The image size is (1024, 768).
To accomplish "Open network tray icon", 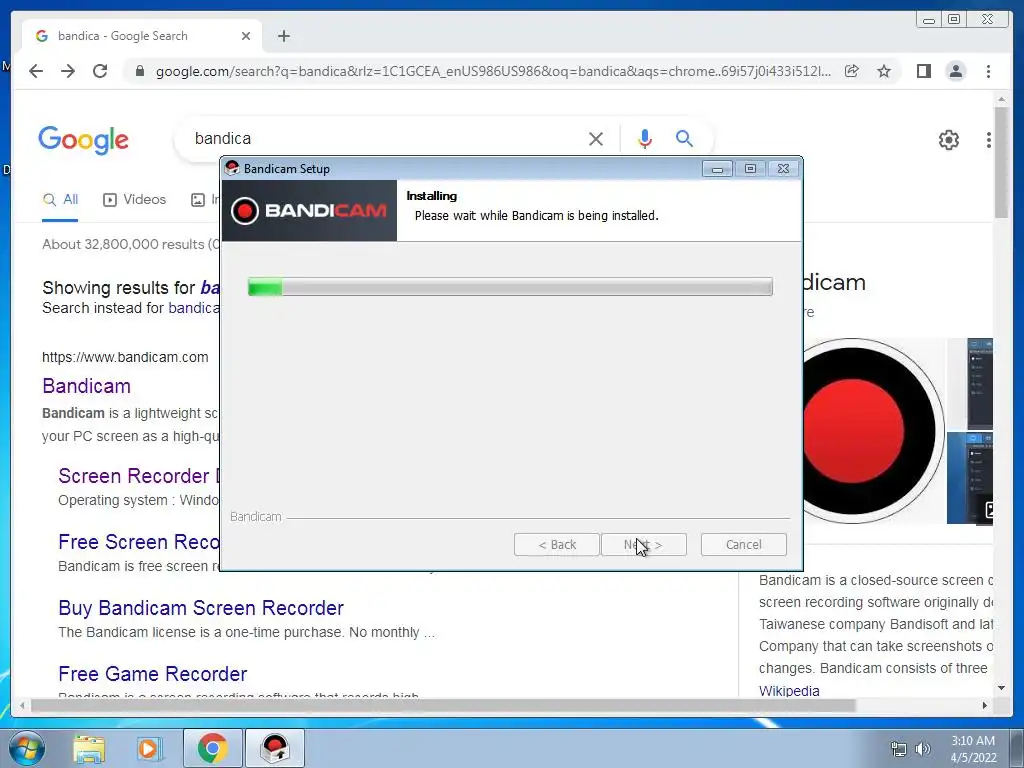I will (x=899, y=749).
